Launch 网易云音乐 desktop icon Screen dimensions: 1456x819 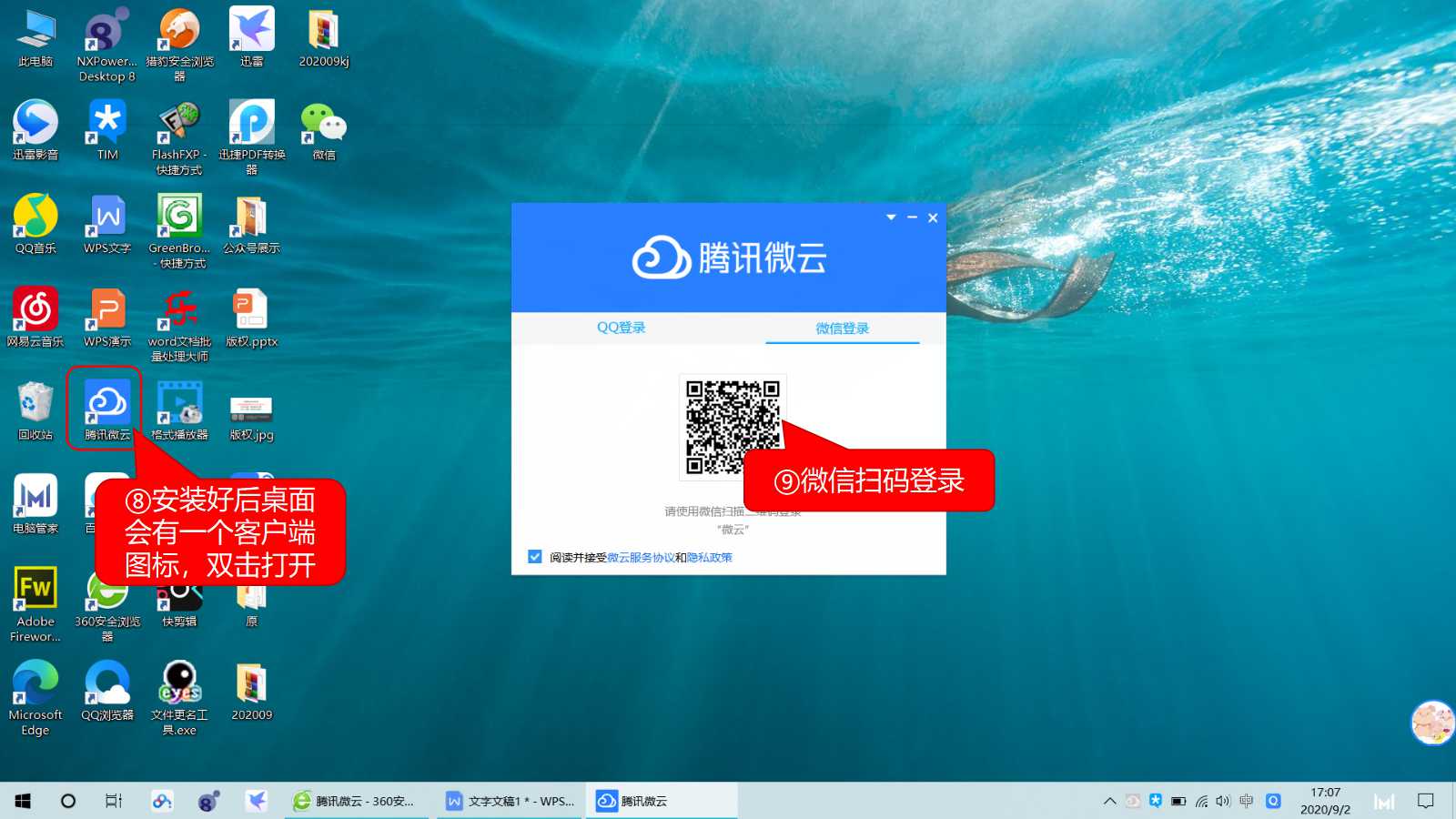pyautogui.click(x=35, y=318)
